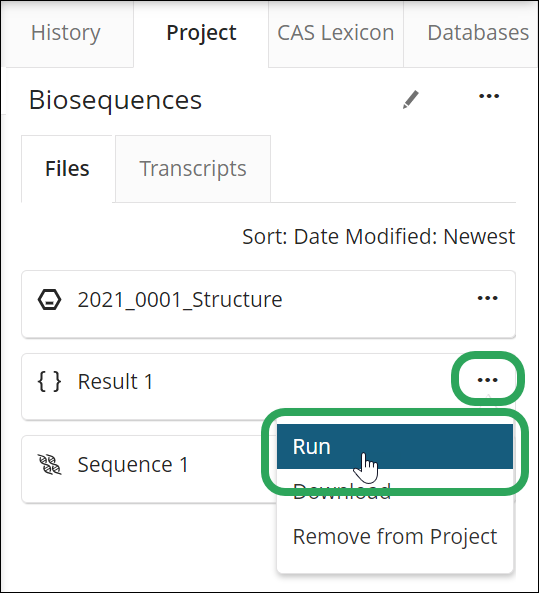Switch to the History tab
The height and width of the screenshot is (593, 539).
pos(66,33)
